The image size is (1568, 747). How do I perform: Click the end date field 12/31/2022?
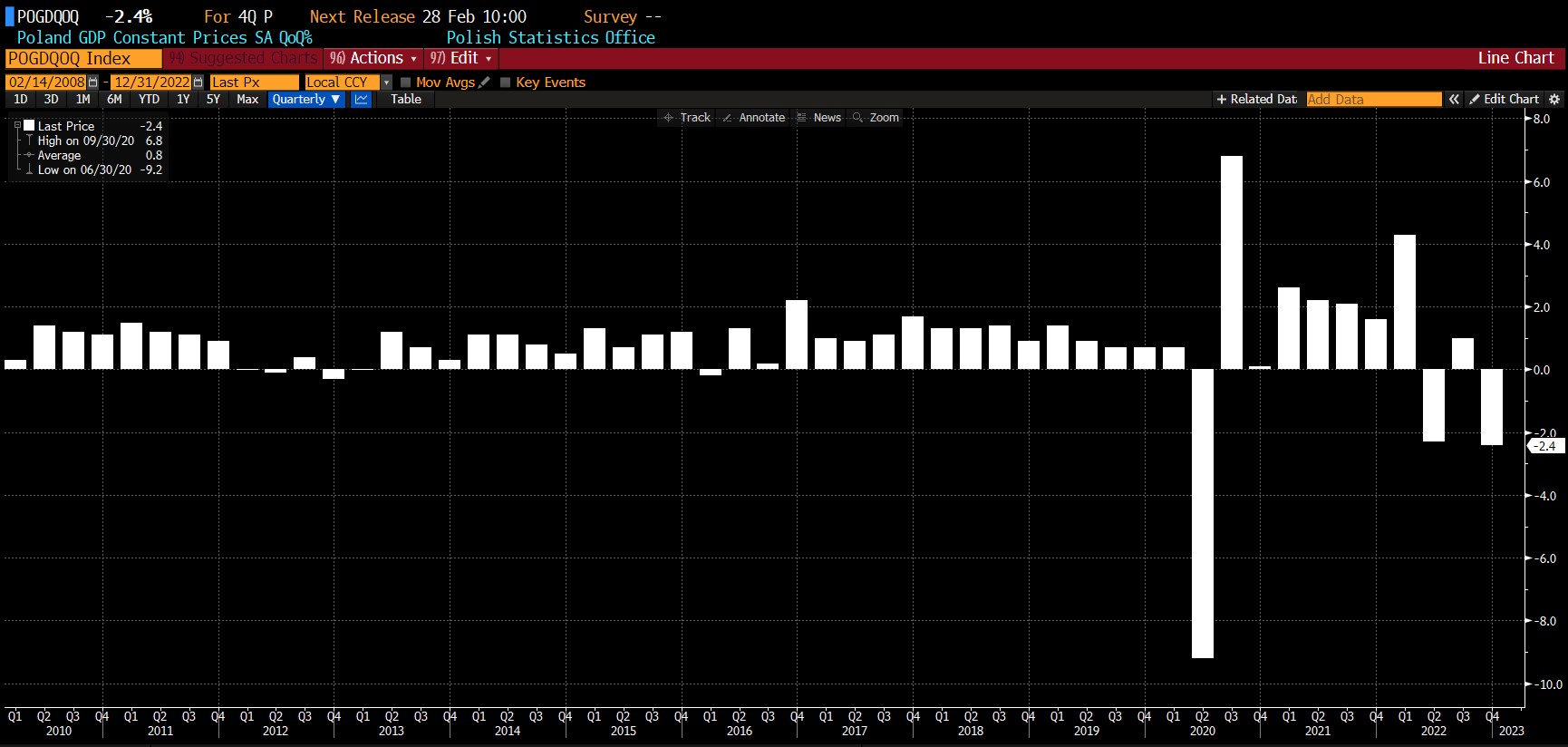pos(152,82)
